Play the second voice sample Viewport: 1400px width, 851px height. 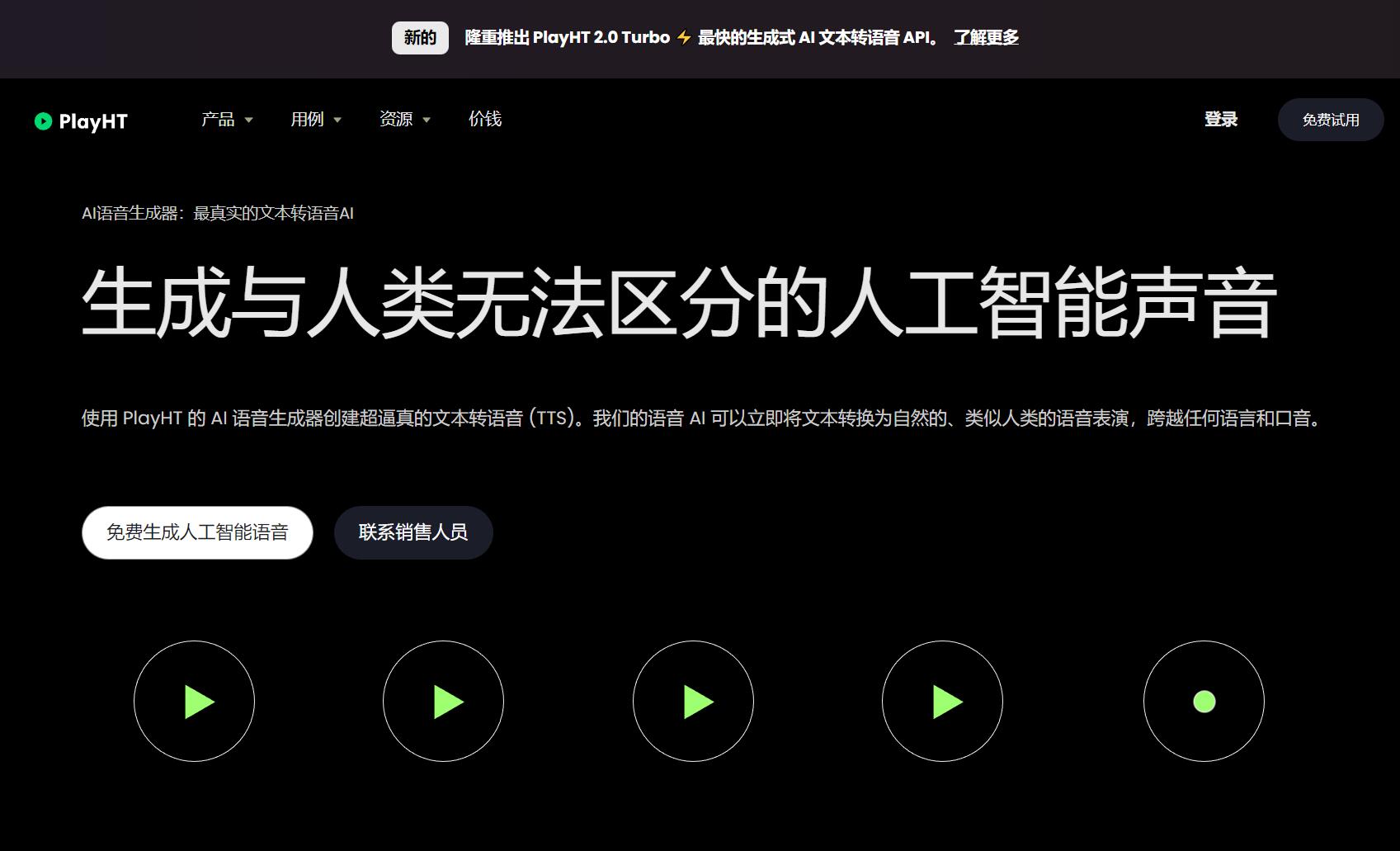[443, 702]
